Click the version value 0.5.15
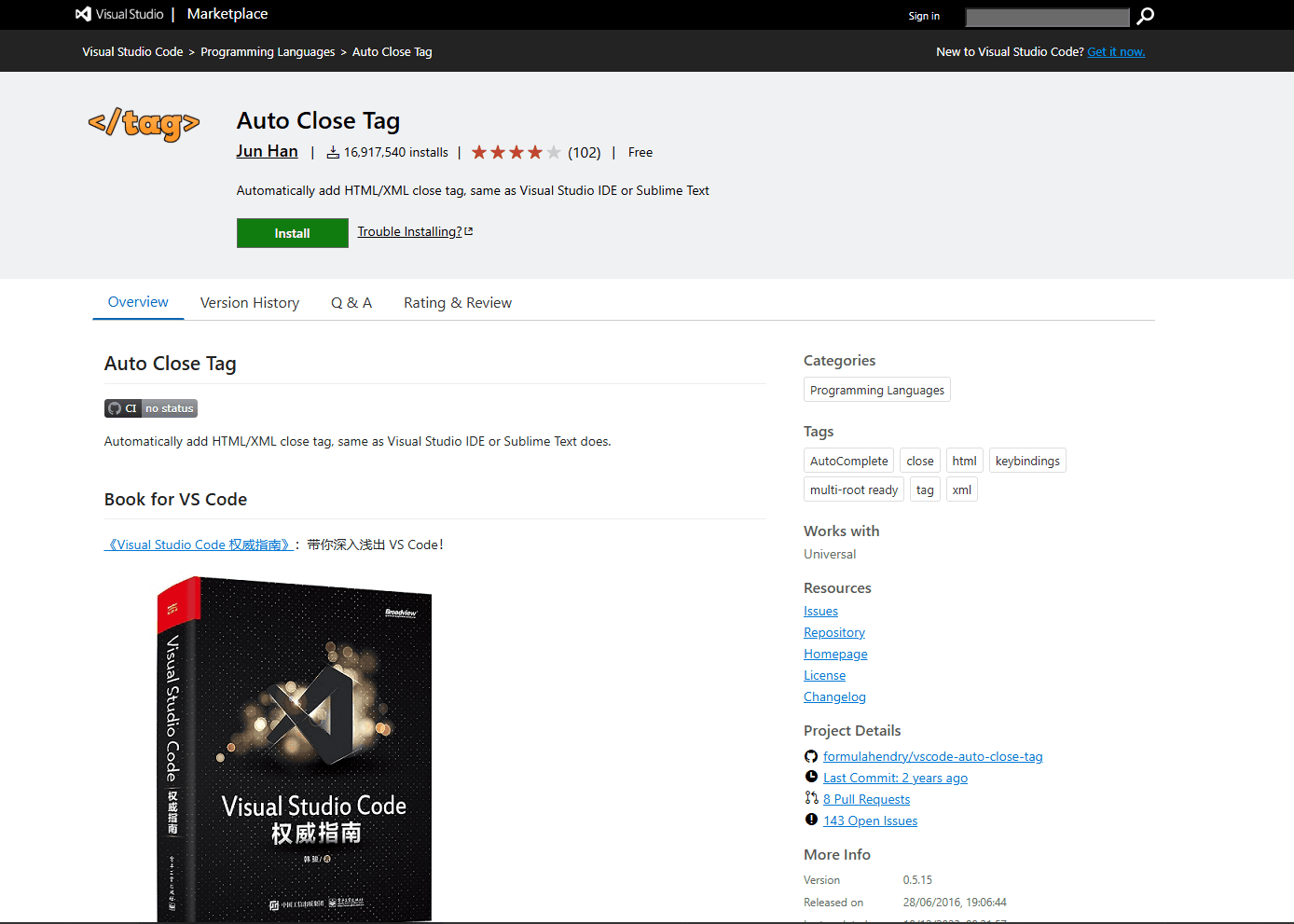Screen dimensions: 1294x924 [917, 880]
